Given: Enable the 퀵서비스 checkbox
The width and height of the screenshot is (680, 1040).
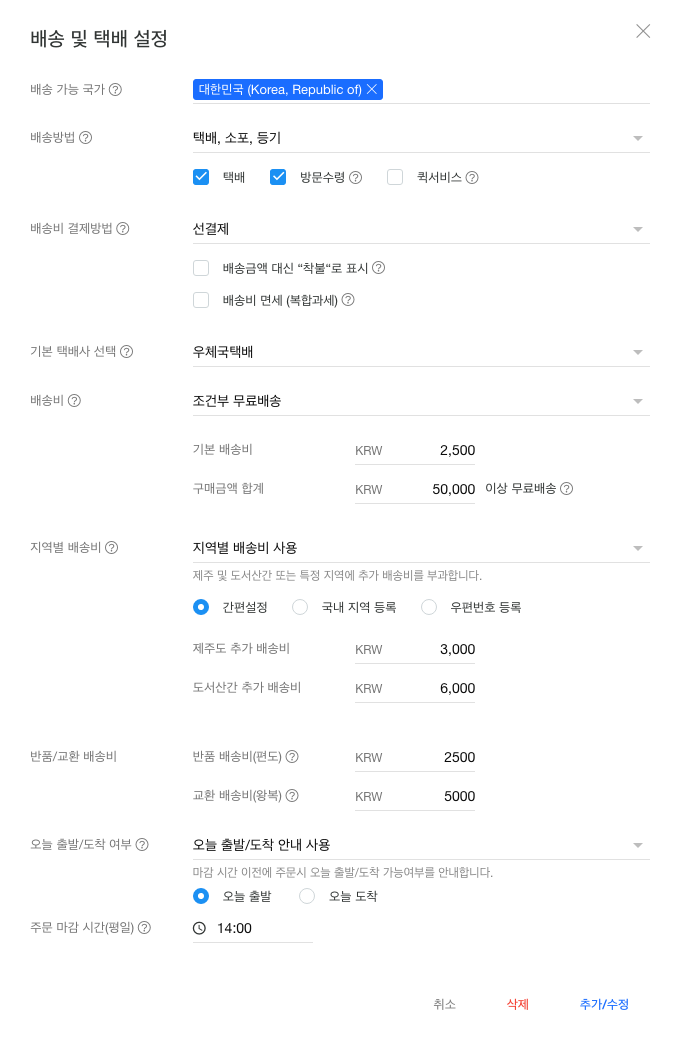Looking at the screenshot, I should pos(395,177).
